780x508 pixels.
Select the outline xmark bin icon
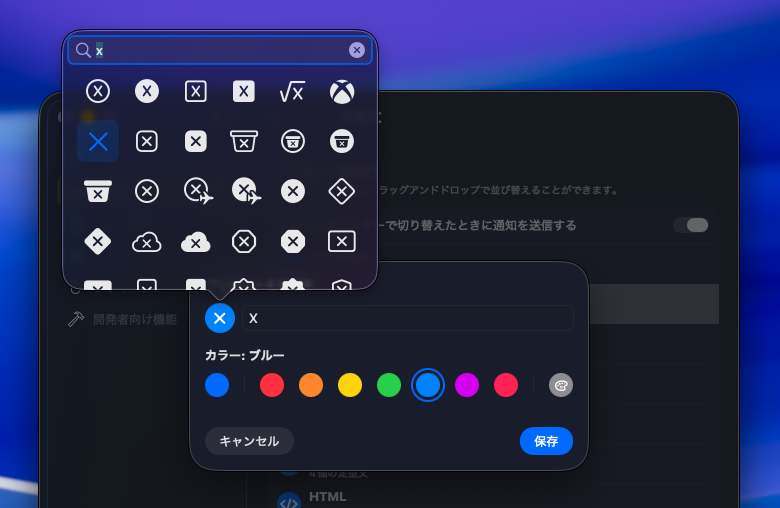click(x=244, y=142)
